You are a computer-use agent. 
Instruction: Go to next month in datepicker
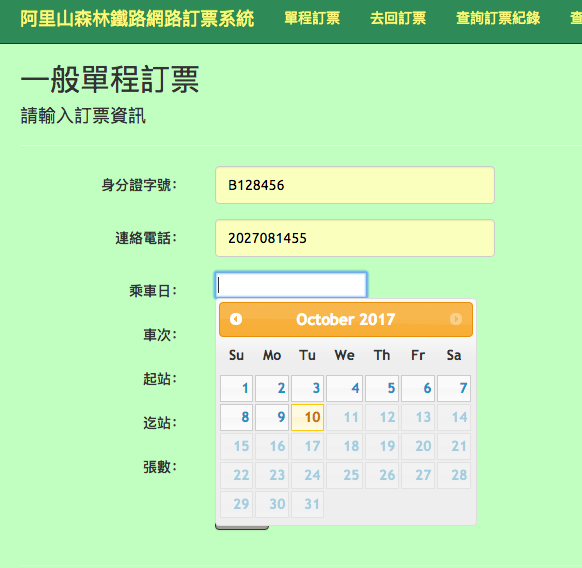[456, 319]
